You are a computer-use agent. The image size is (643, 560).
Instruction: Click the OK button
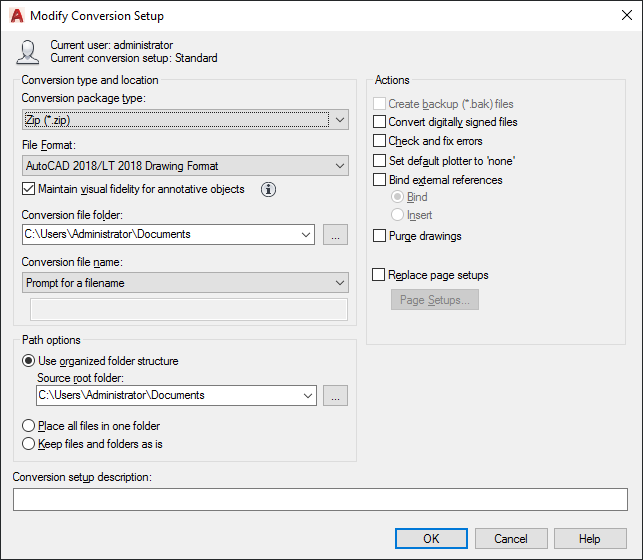click(x=431, y=539)
